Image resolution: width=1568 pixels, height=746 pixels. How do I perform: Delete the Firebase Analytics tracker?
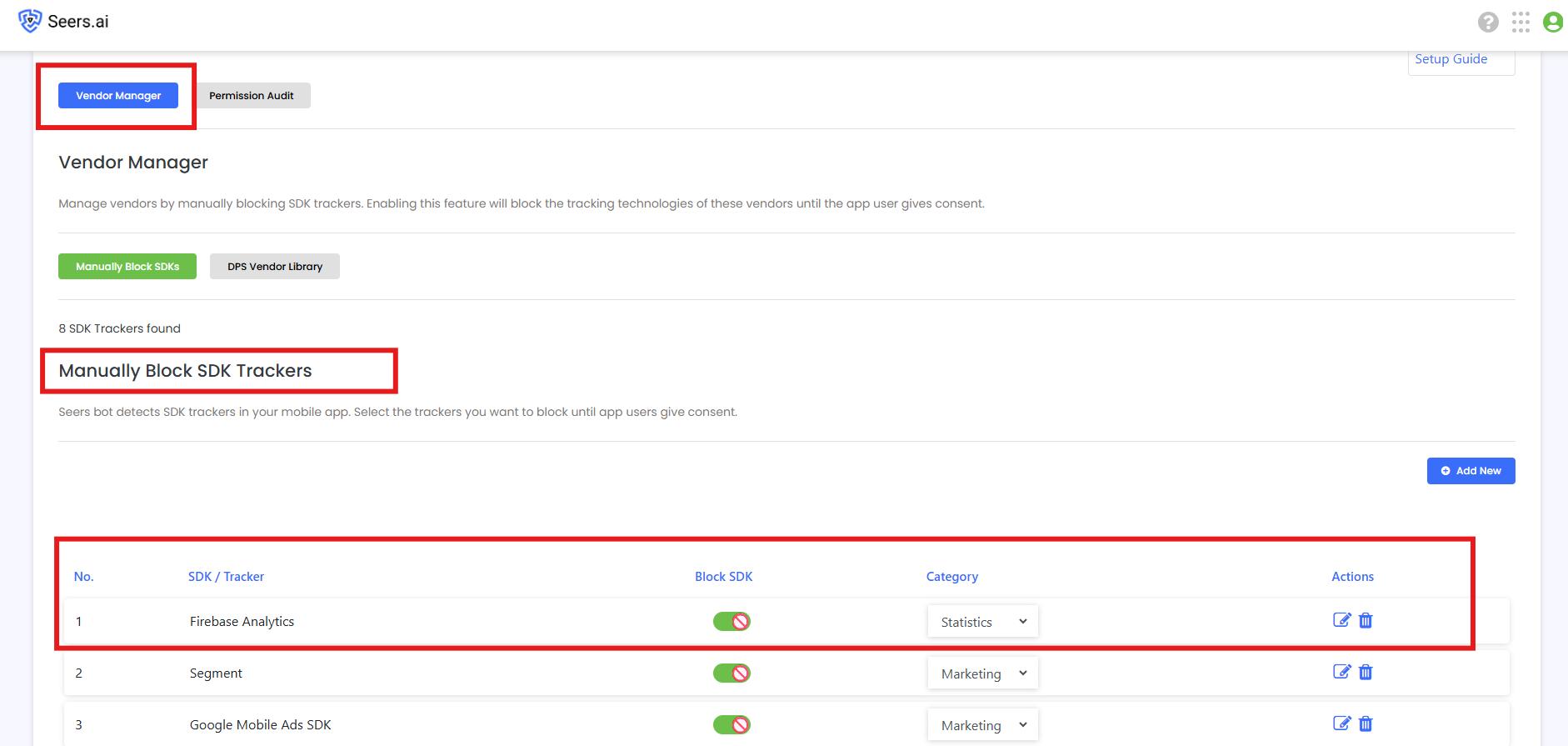pyautogui.click(x=1366, y=620)
